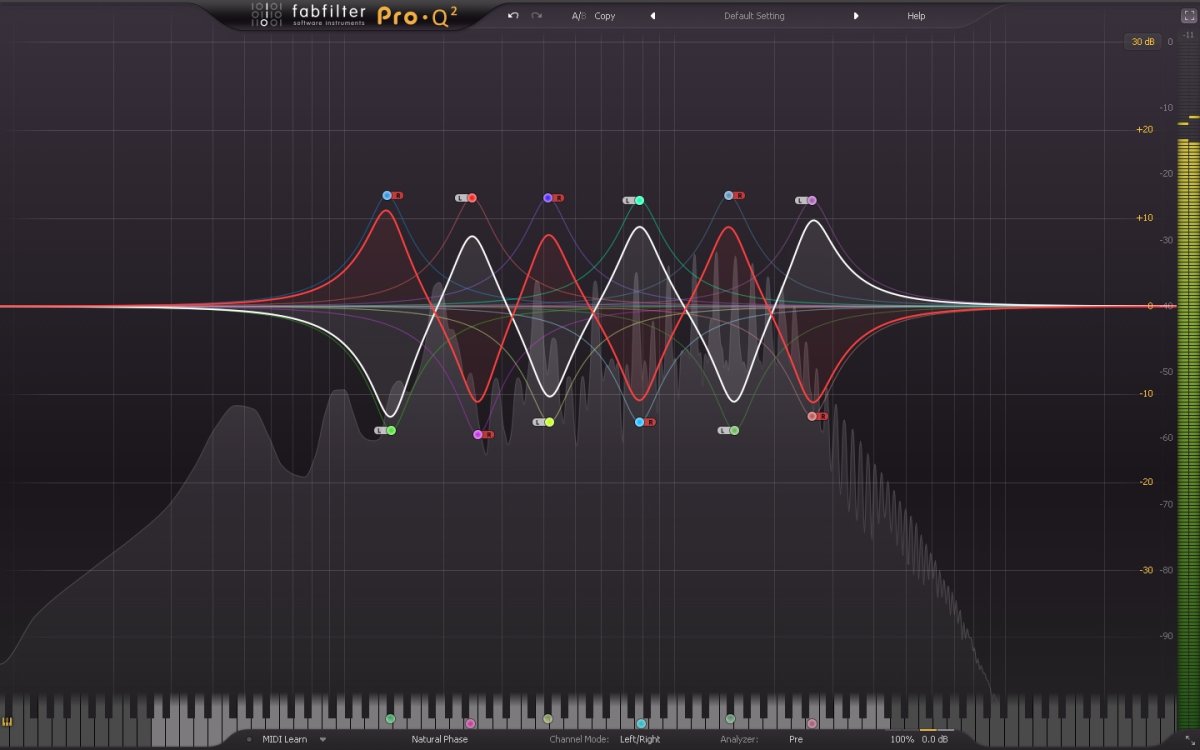
Task: Select the blue band node at top left
Action: coord(387,196)
